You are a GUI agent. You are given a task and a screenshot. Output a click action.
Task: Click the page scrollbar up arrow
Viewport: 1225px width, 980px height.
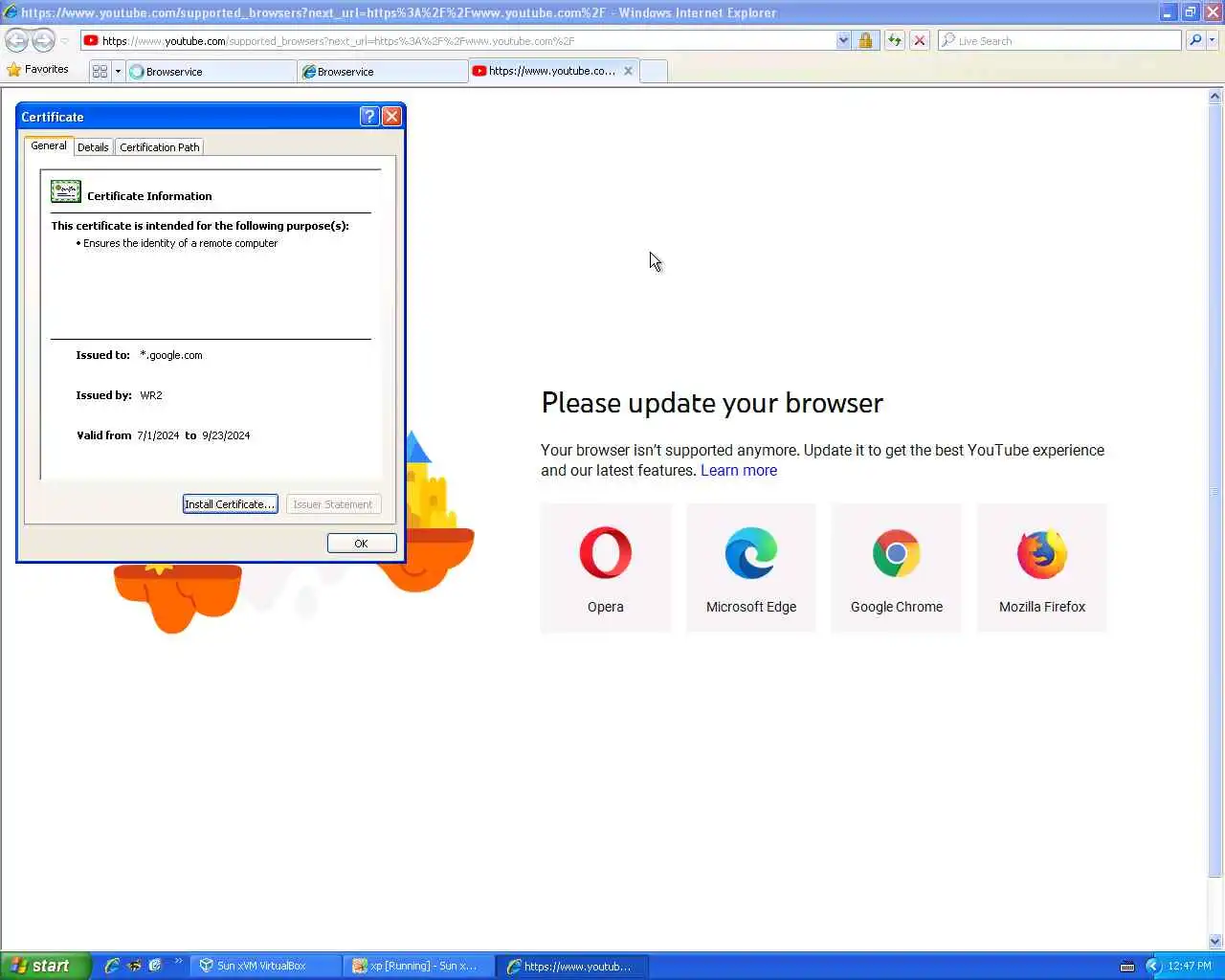click(1215, 96)
